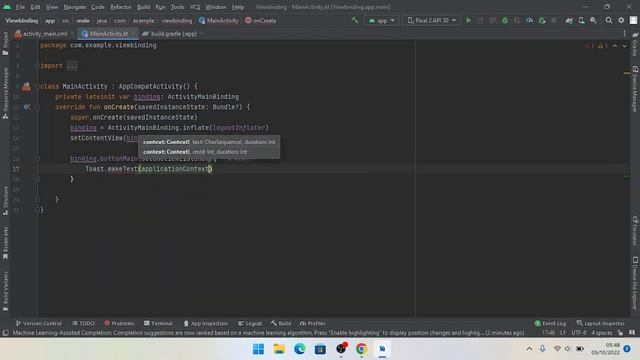
Task: Open the Resource Manager sidebar panel
Action: (5, 93)
